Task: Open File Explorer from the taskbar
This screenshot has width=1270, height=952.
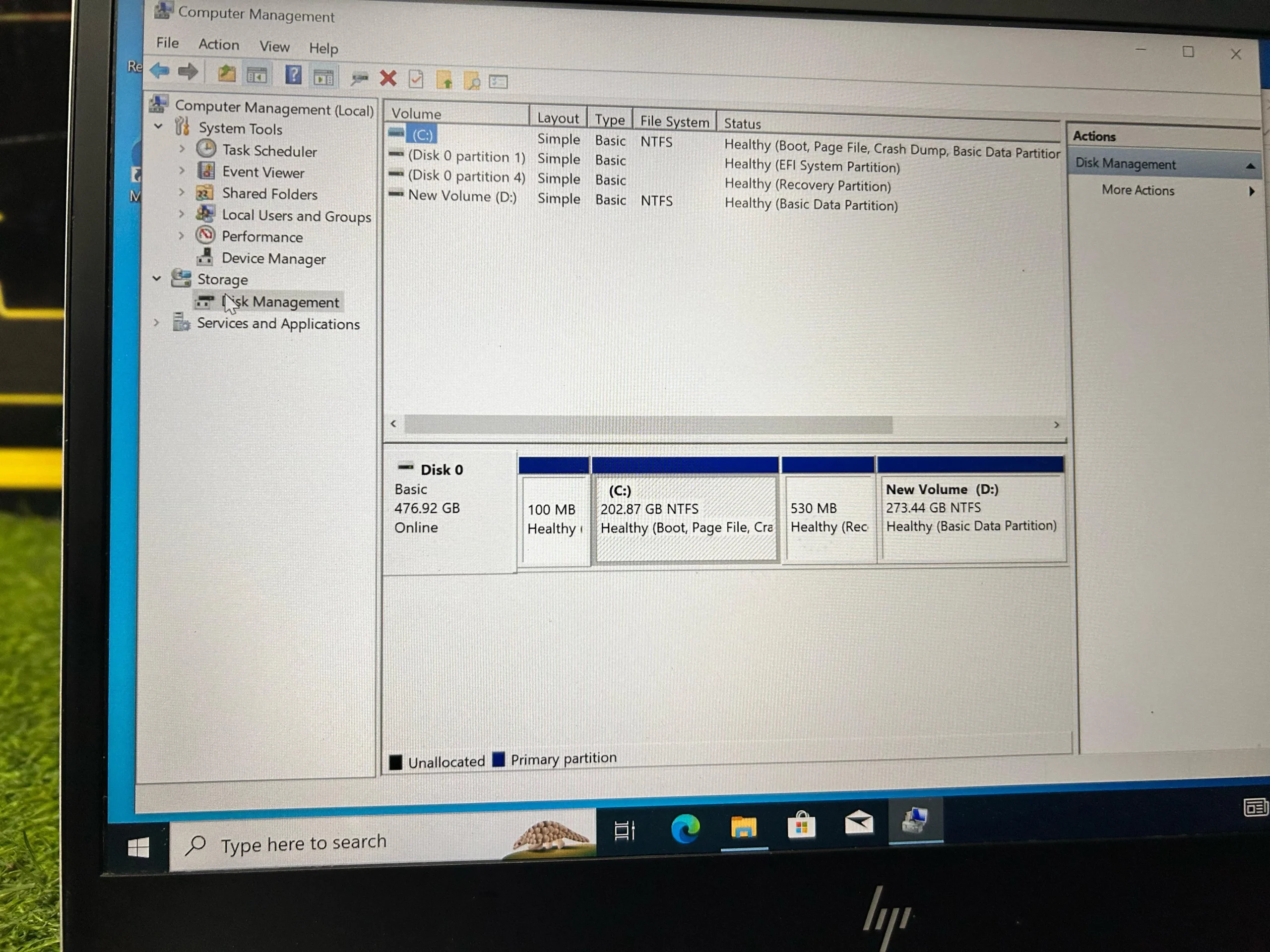Action: (744, 828)
